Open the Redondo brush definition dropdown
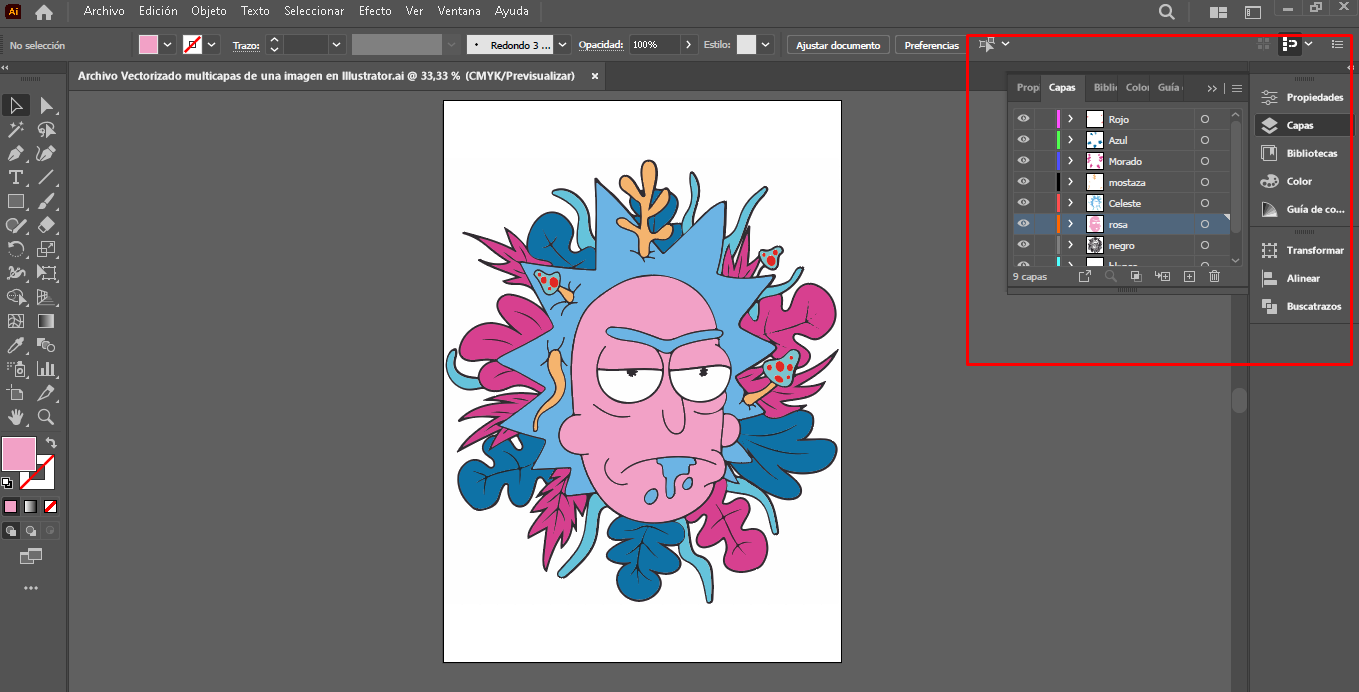 point(563,45)
